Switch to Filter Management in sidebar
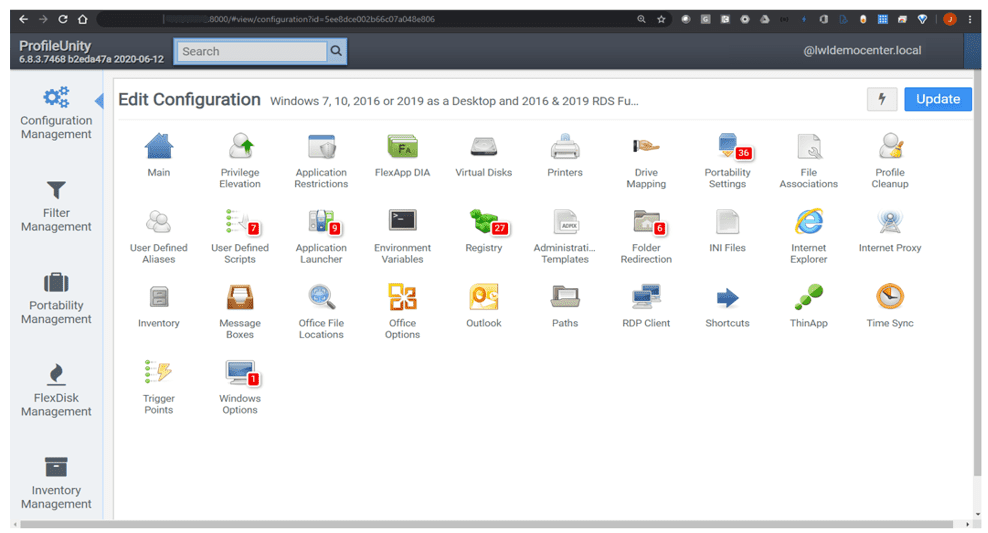Screen dimensions: 988x533 click(x=56, y=205)
